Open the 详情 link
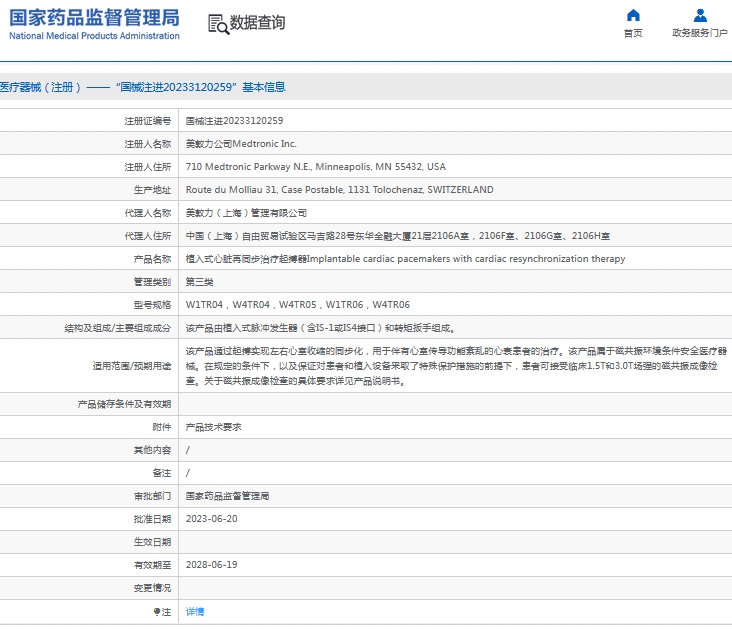This screenshot has width=732, height=629. coord(195,612)
